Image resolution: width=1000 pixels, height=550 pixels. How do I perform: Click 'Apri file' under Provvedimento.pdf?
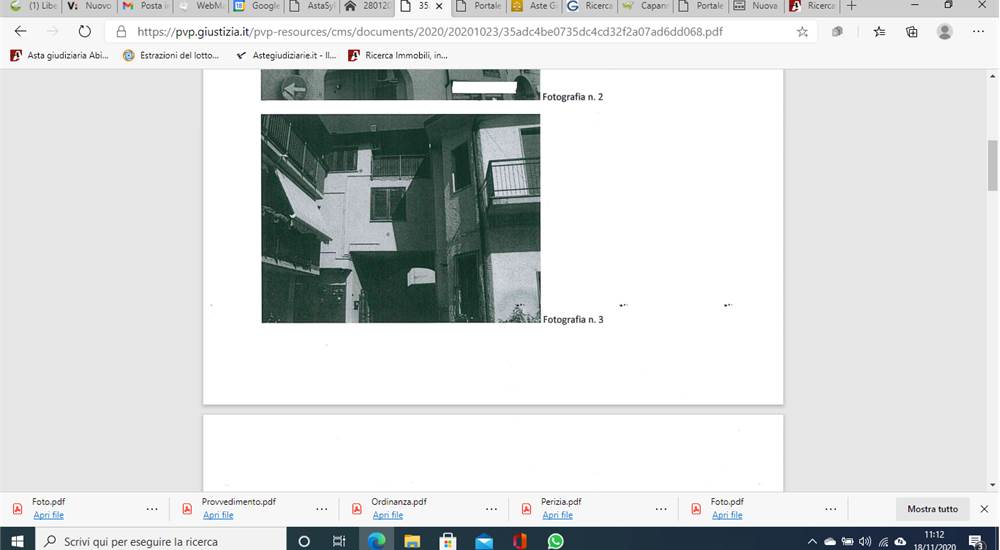coord(218,515)
